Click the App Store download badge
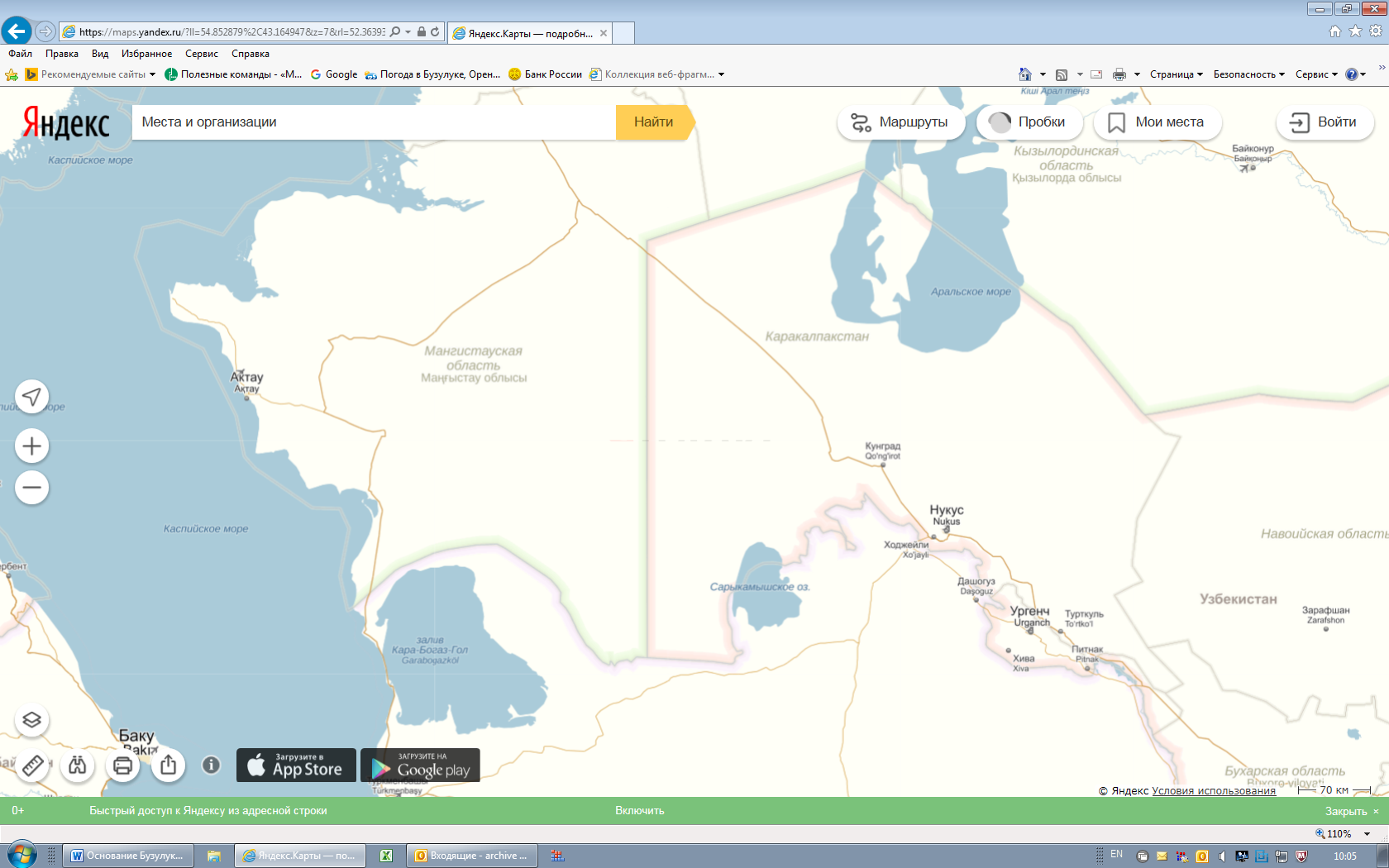This screenshot has width=1389, height=868. (296, 765)
